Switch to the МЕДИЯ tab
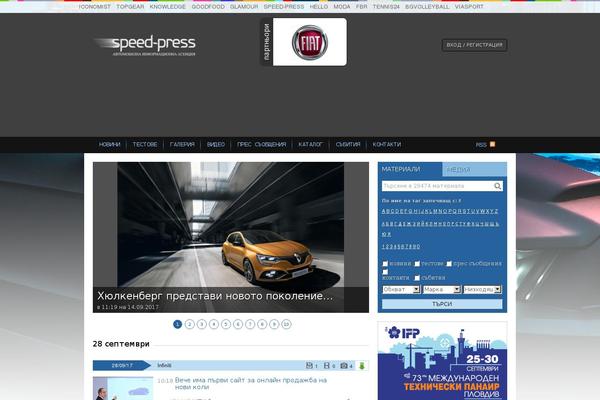 coord(474,169)
